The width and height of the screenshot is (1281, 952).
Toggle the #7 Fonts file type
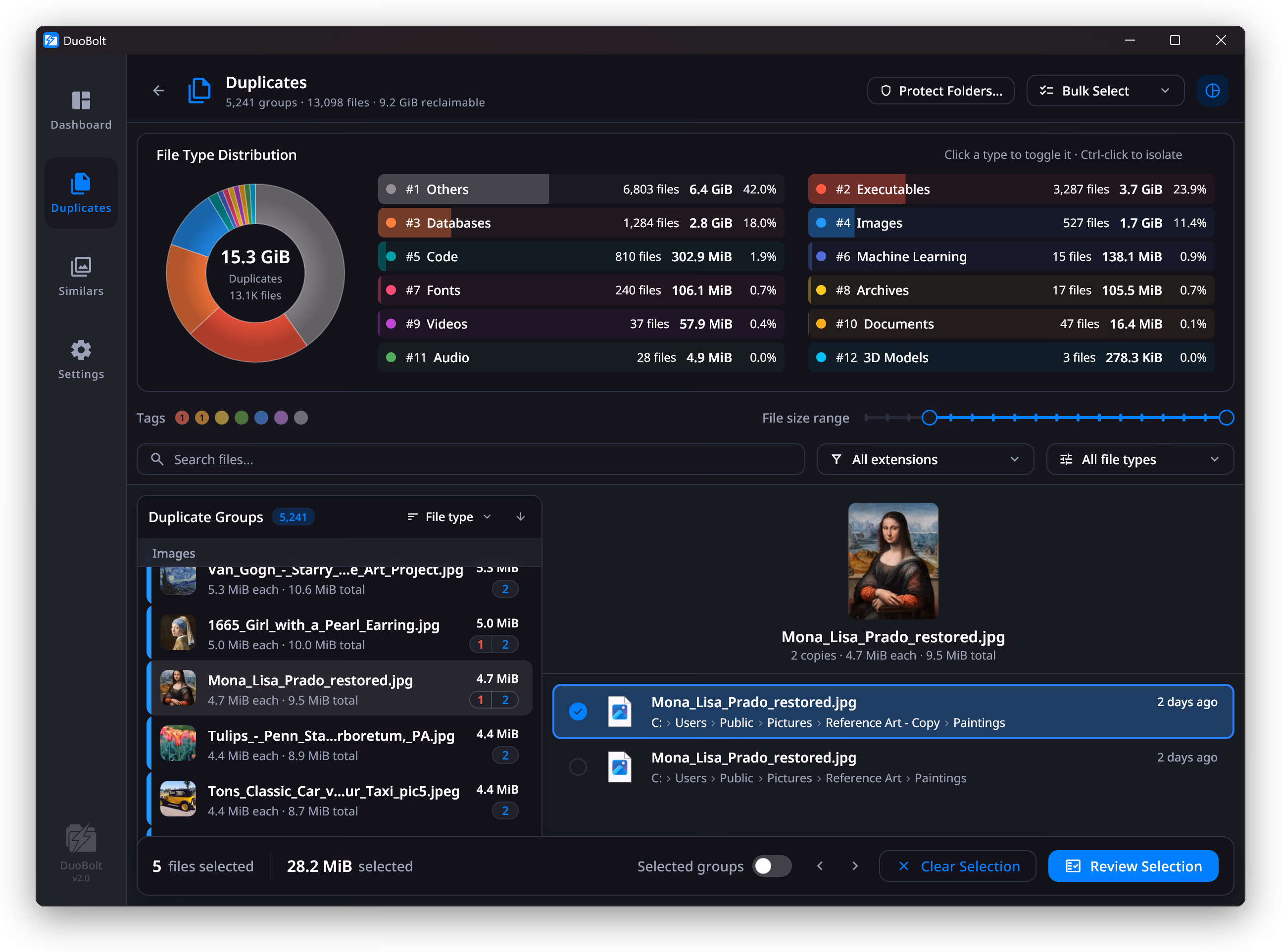(581, 290)
